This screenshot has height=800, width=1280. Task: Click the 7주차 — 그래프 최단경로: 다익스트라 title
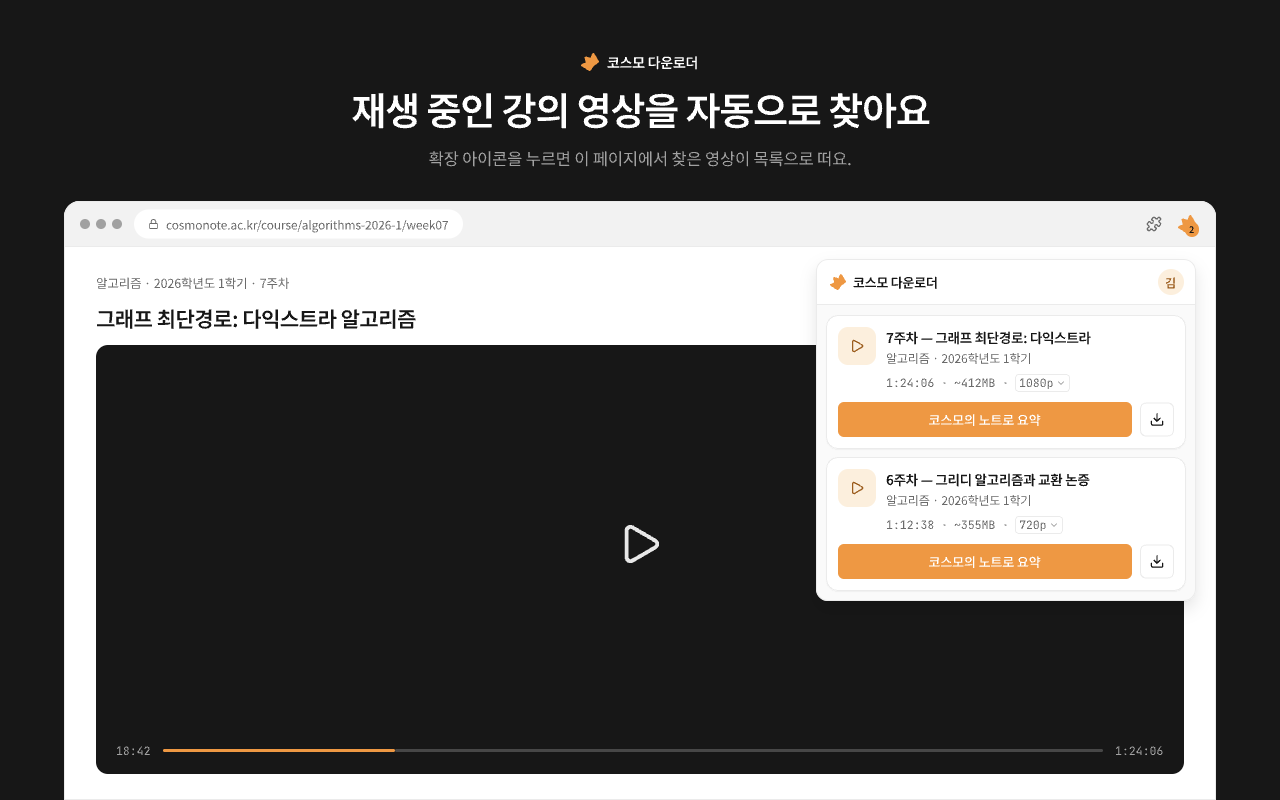[988, 338]
